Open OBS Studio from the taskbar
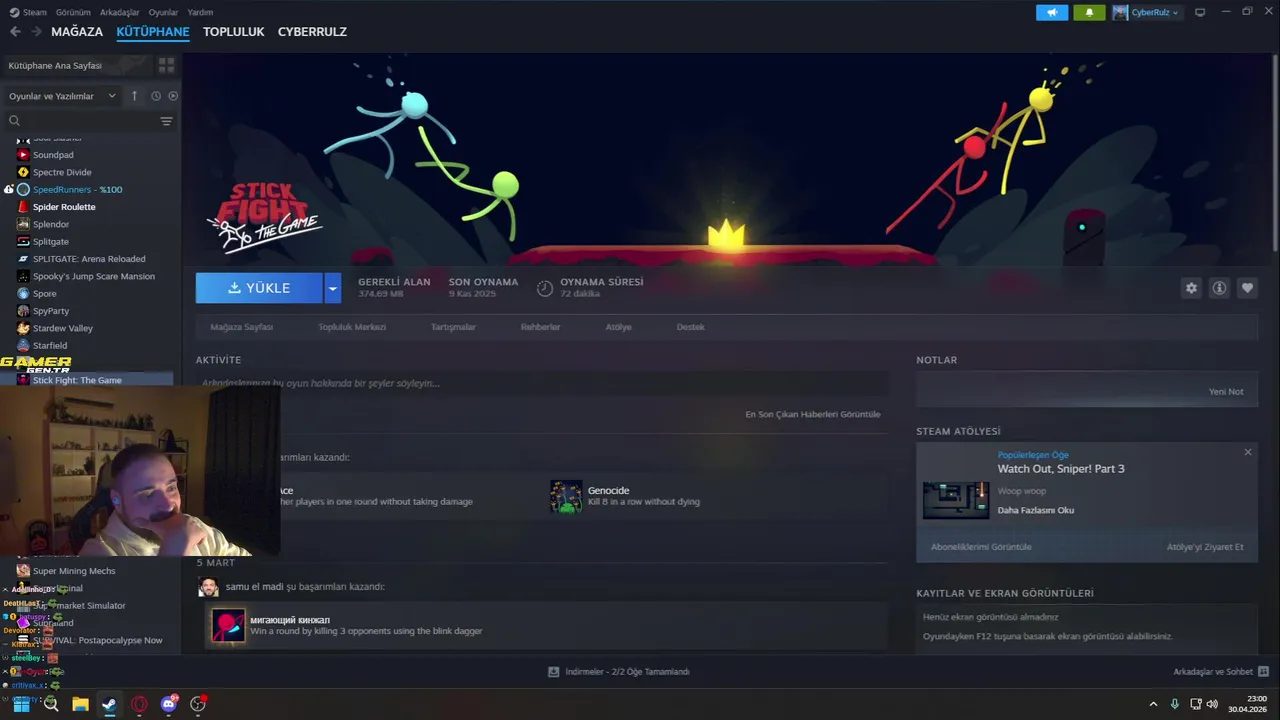 point(198,704)
